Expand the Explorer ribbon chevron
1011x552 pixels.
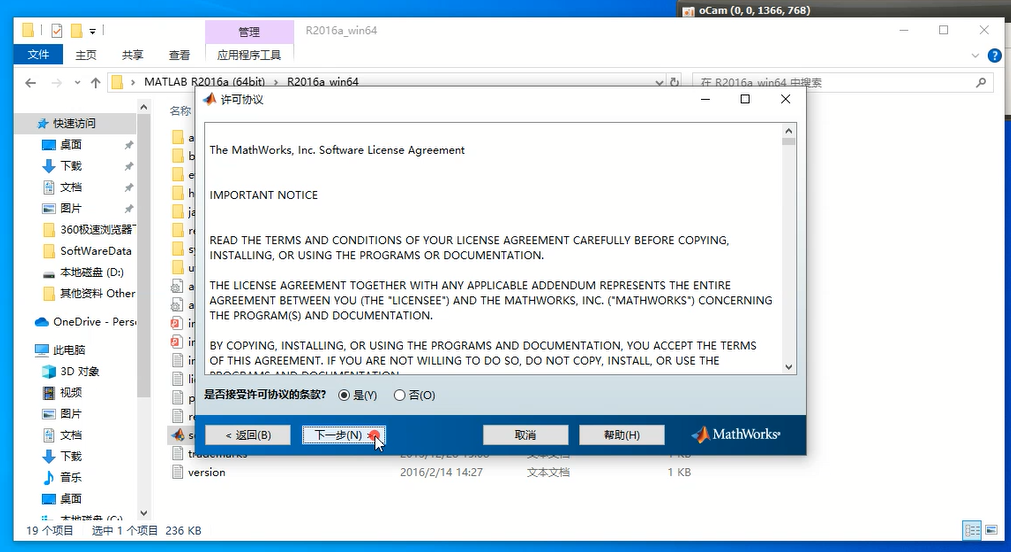975,56
